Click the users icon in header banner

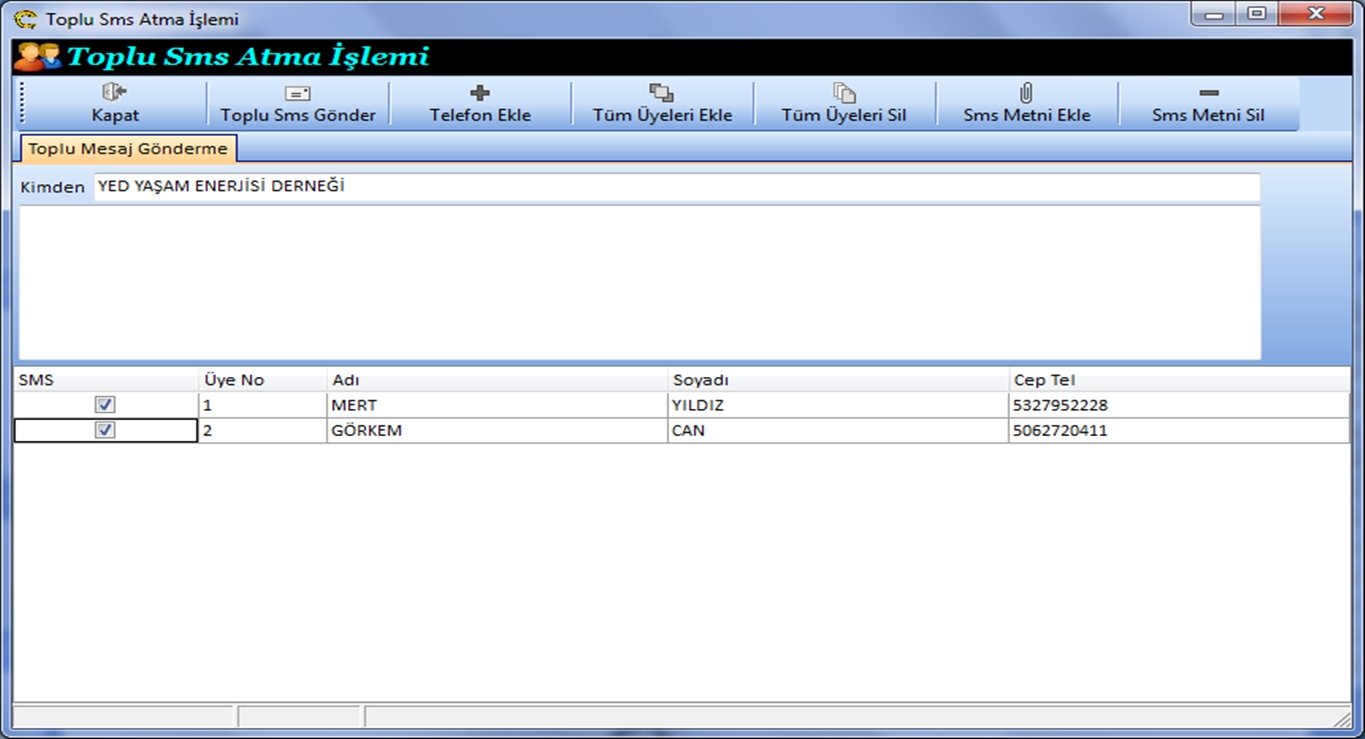(37, 57)
